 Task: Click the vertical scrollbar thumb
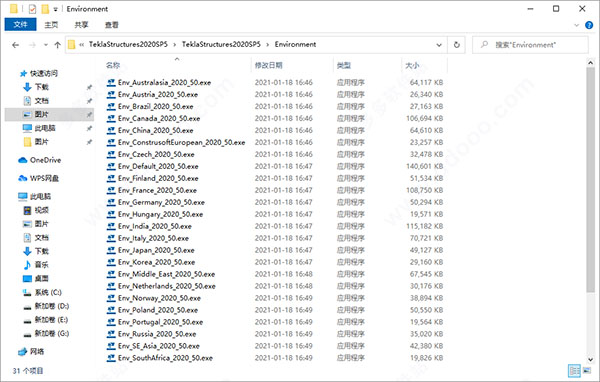click(590, 180)
